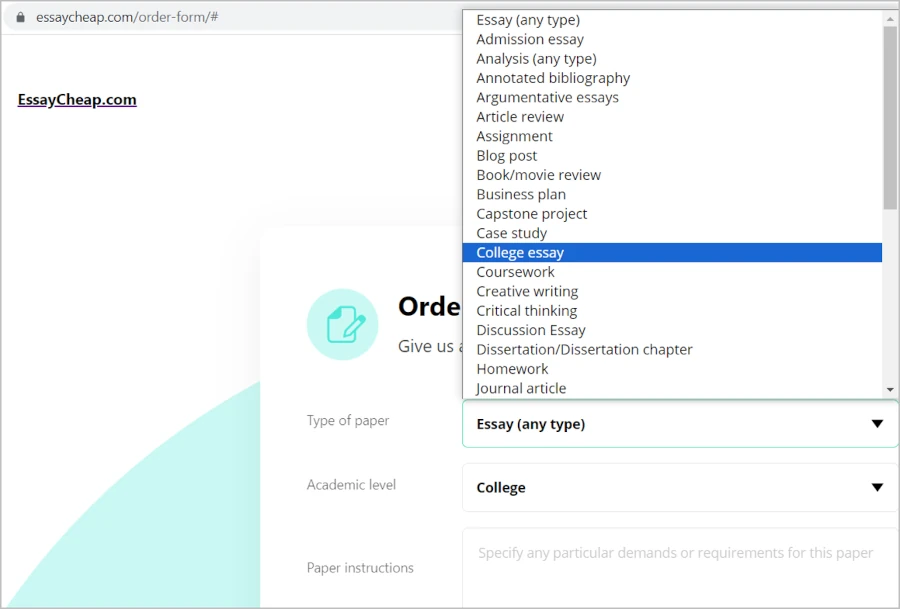Select 'Creative writing' option
The width and height of the screenshot is (900, 609).
click(x=672, y=292)
